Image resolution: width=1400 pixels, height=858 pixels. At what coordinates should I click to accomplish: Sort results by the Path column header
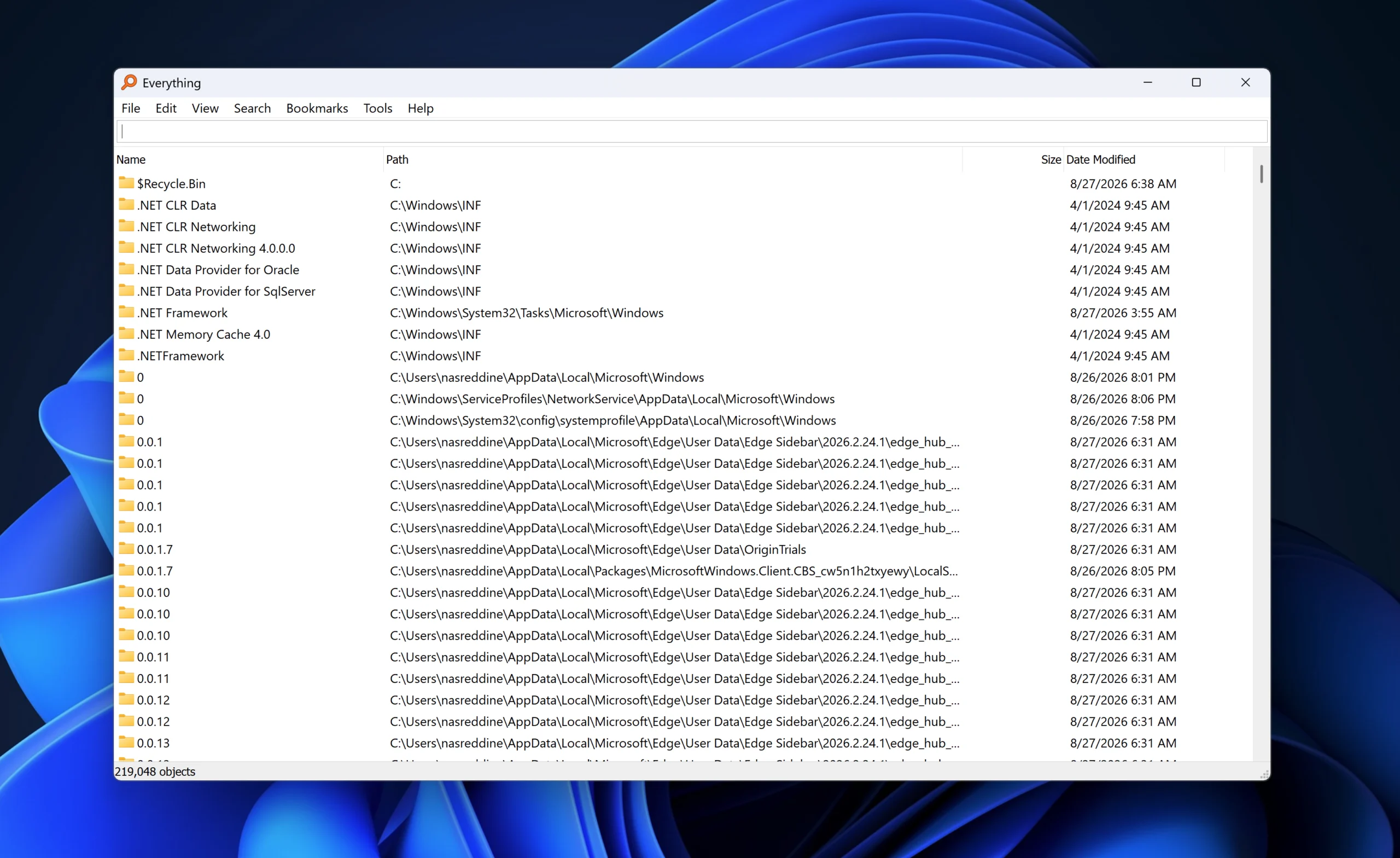[673, 160]
